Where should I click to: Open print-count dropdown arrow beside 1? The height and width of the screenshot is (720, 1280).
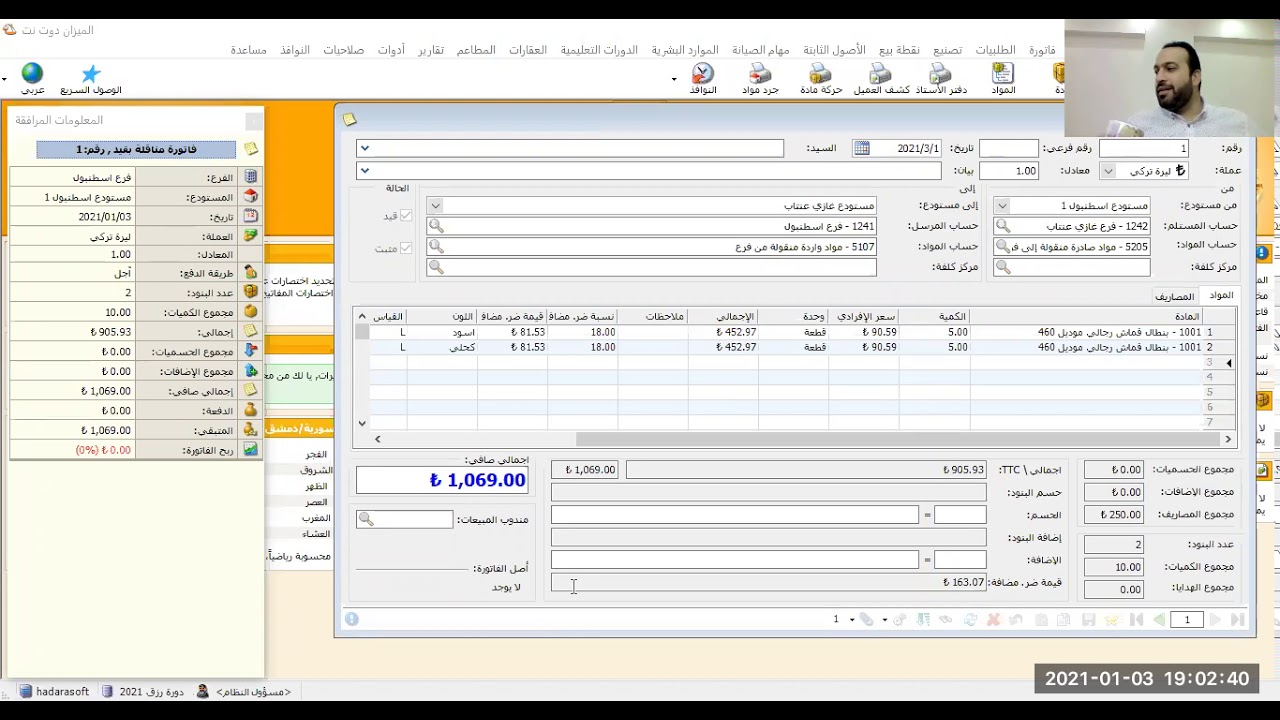852,620
